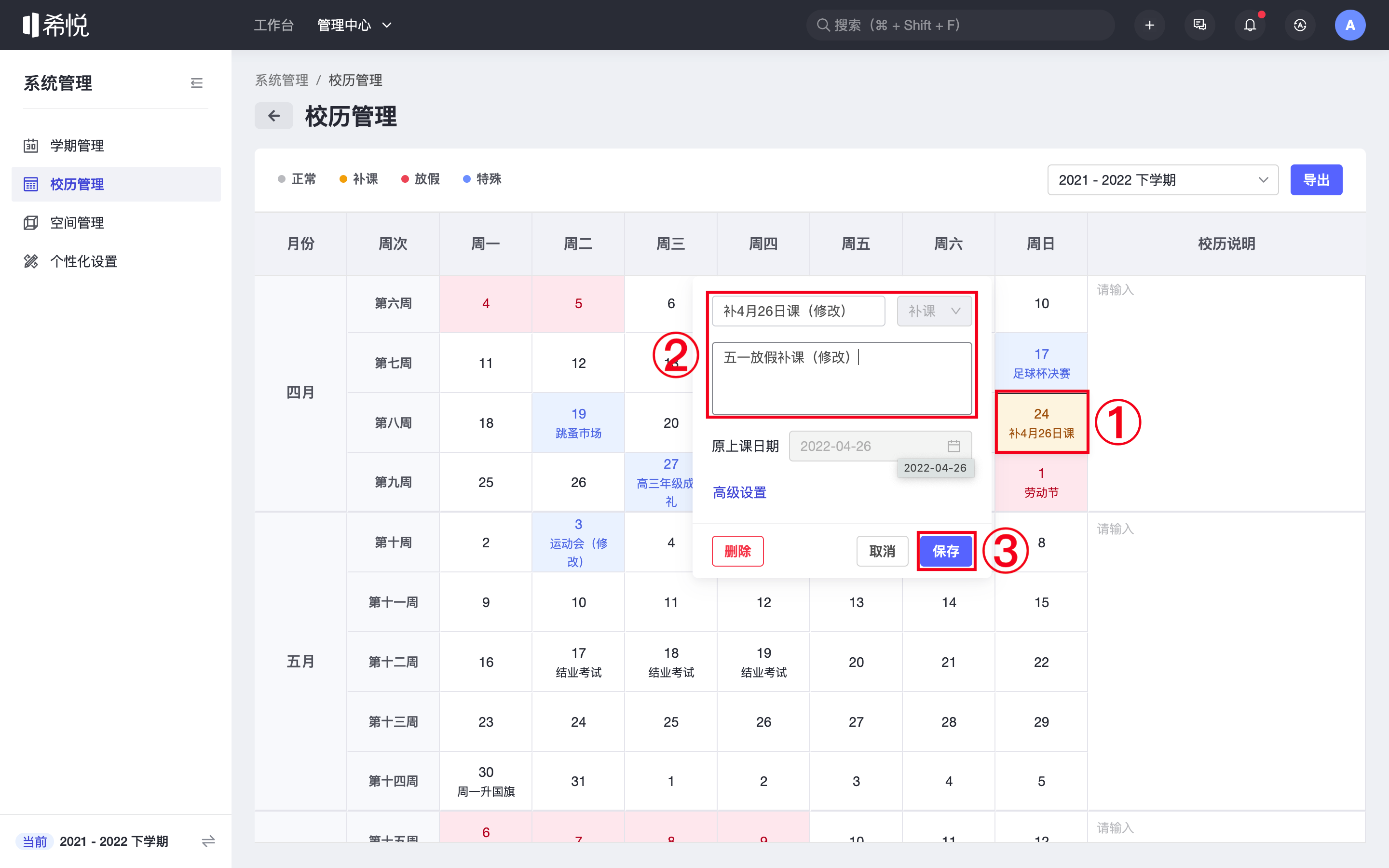Screen dimensions: 1389x868
Task: Open the 补课 type dropdown in popup
Action: point(934,311)
